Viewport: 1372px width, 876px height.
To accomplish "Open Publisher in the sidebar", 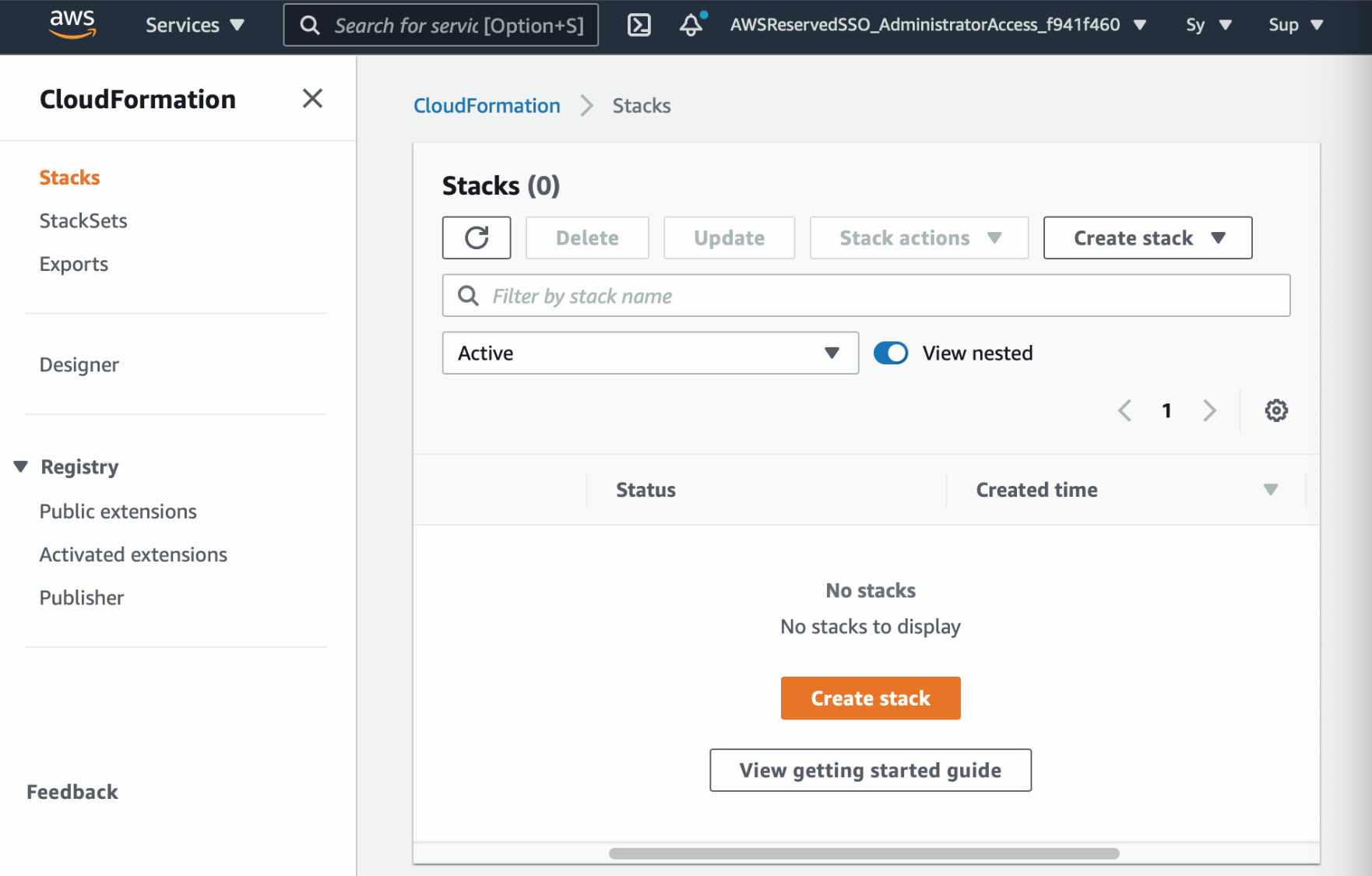I will 82,598.
